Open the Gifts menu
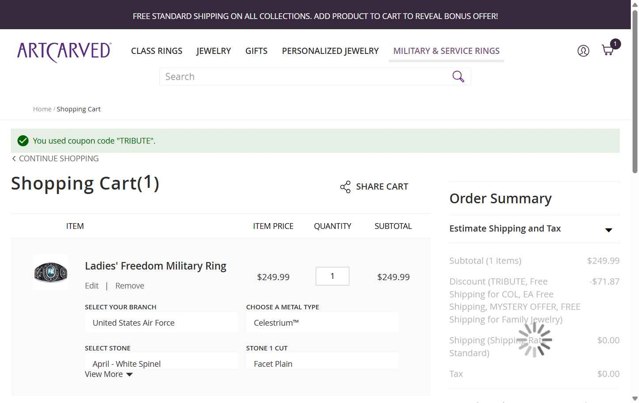639x403 pixels. [x=256, y=51]
